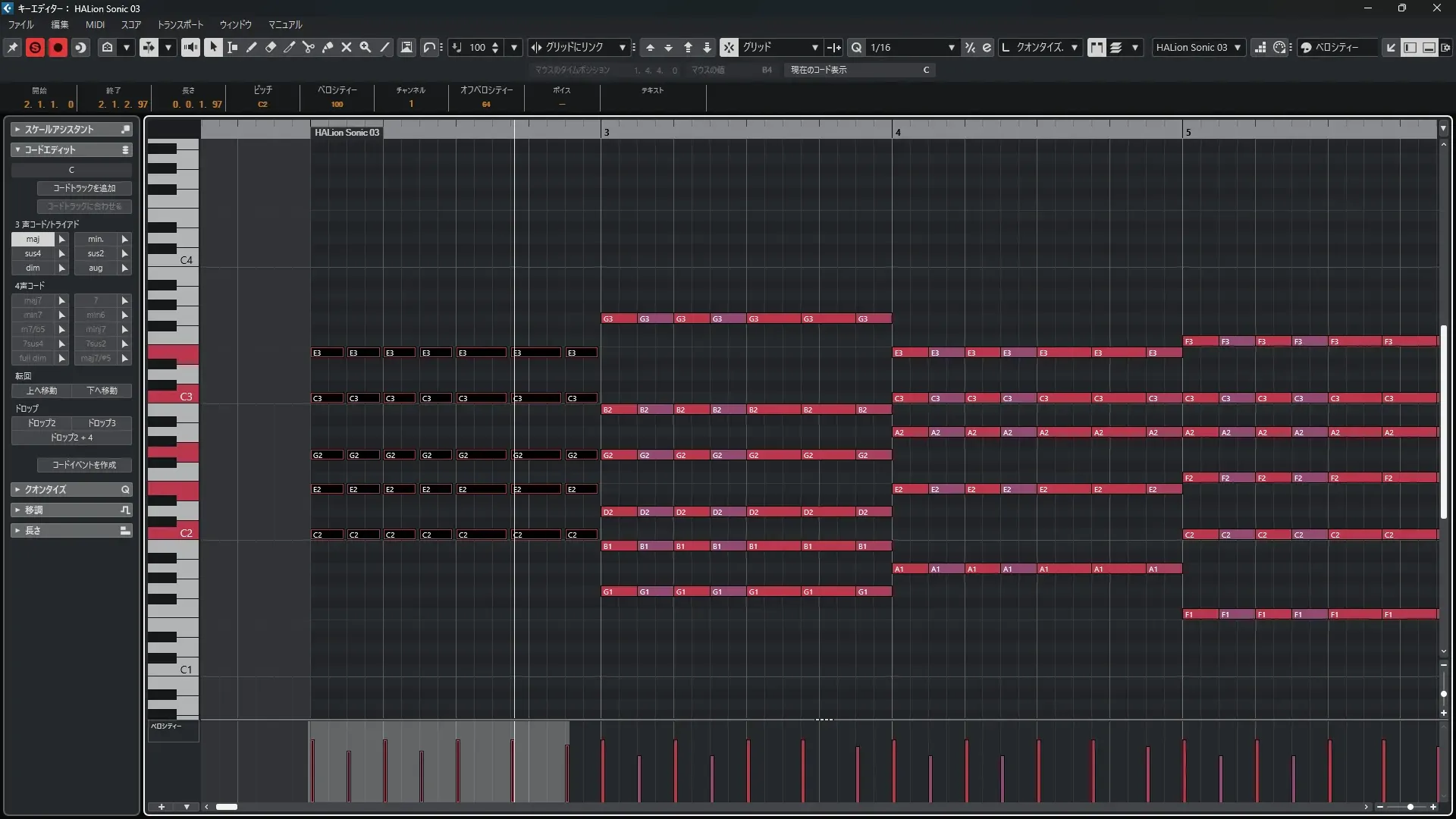
Task: Select the Erase tool
Action: pyautogui.click(x=271, y=47)
